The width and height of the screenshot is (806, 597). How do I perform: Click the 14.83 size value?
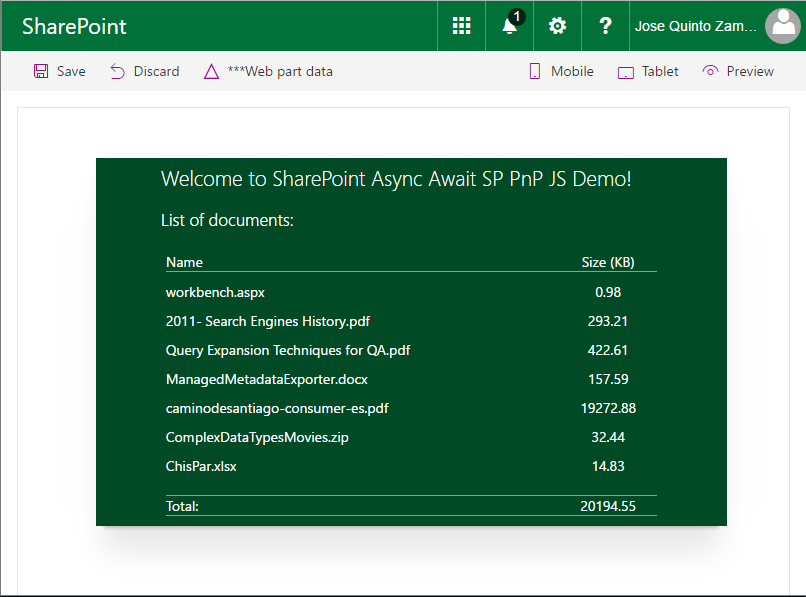608,466
